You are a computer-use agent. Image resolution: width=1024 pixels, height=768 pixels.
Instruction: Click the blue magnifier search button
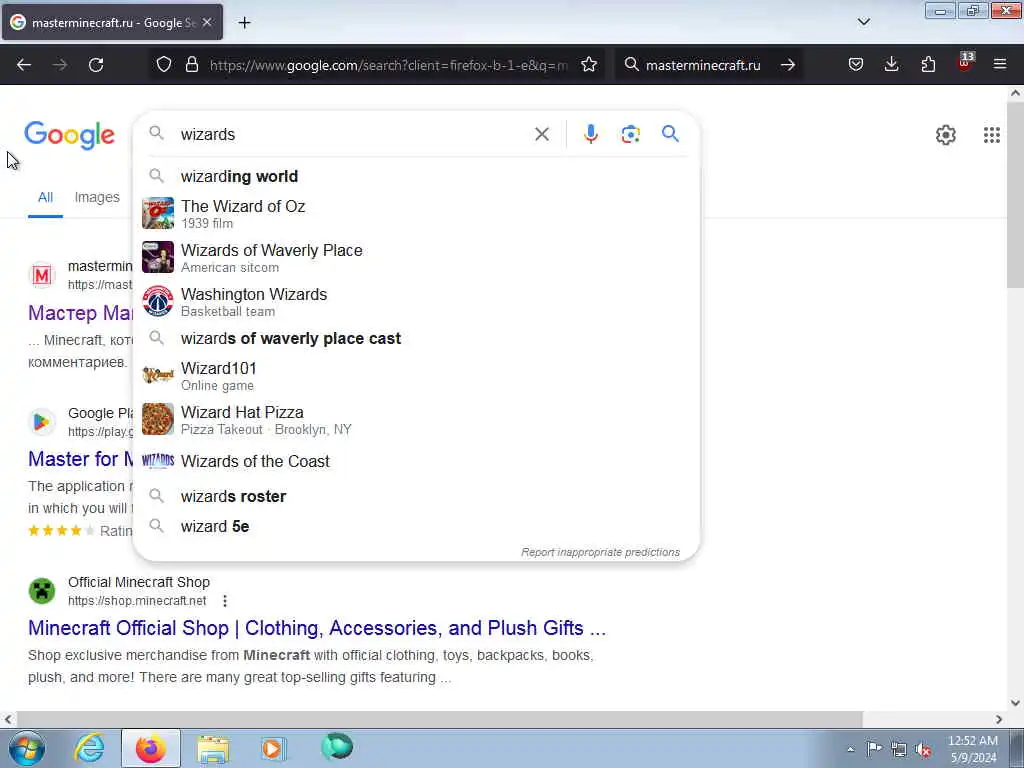[x=670, y=134]
